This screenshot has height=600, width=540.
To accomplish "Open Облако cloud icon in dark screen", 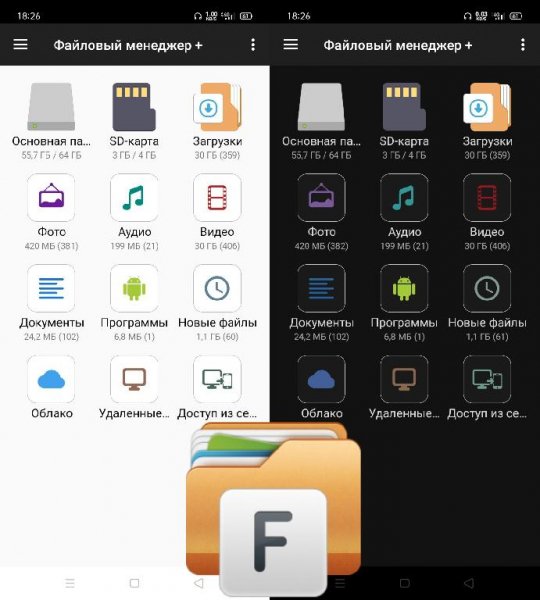I will click(321, 379).
